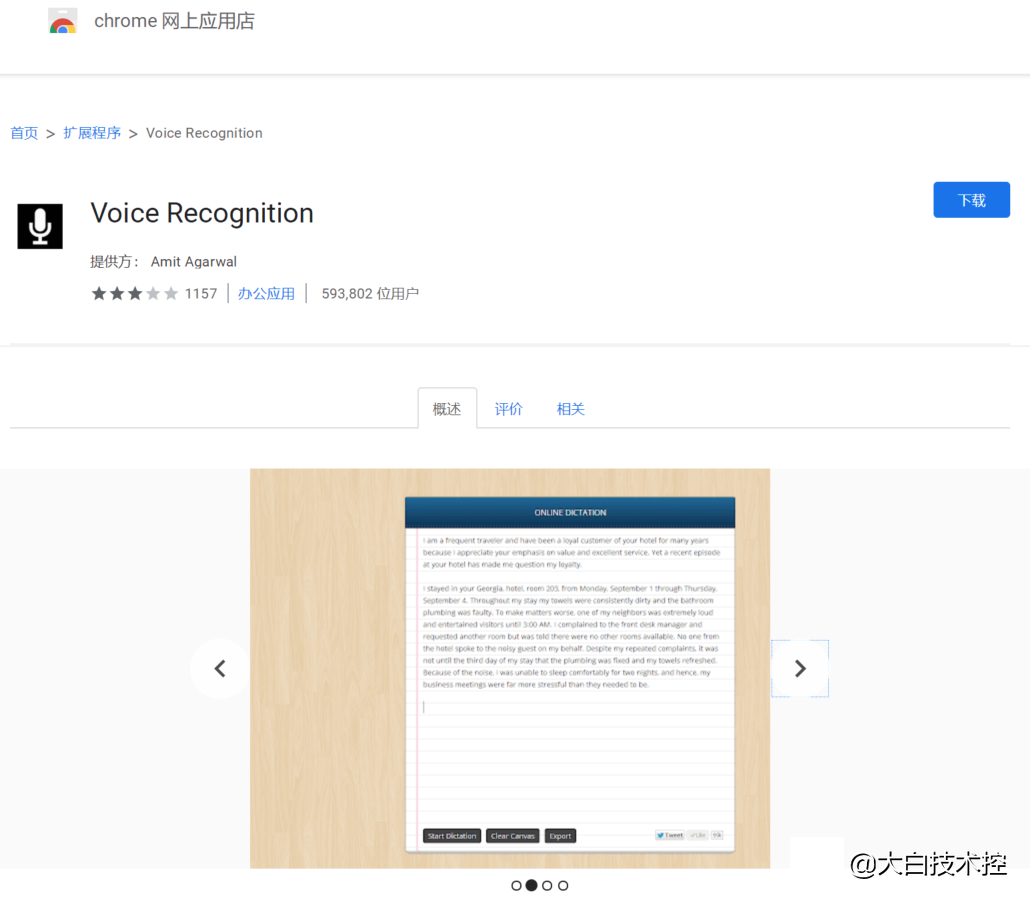Click Start Dictation button in screenshot
Image resolution: width=1030 pixels, height=900 pixels.
(x=452, y=836)
